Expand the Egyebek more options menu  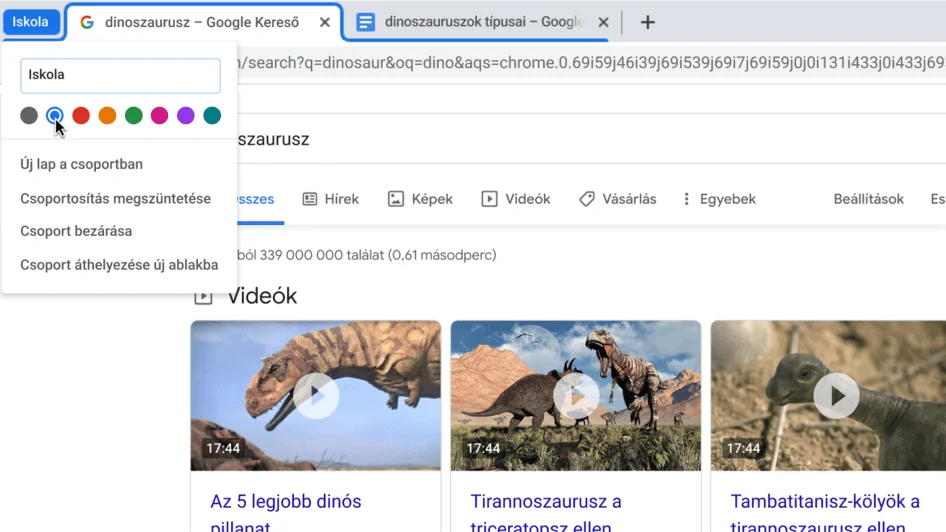click(x=718, y=199)
